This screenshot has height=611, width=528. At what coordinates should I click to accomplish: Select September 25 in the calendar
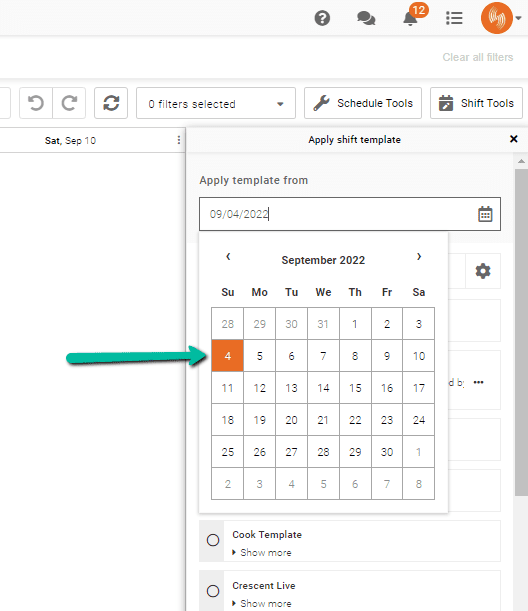pyautogui.click(x=228, y=452)
